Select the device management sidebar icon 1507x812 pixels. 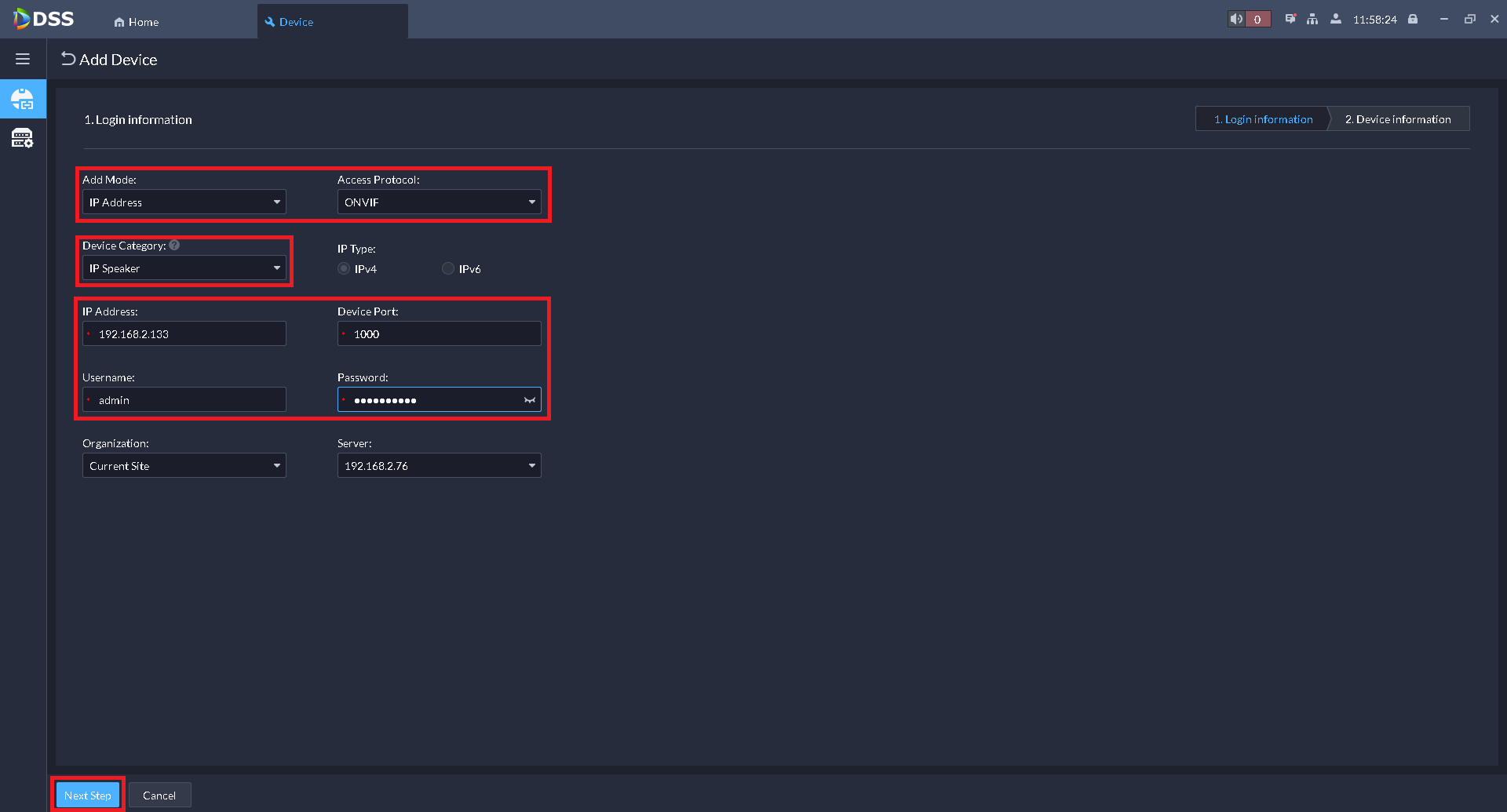click(23, 99)
